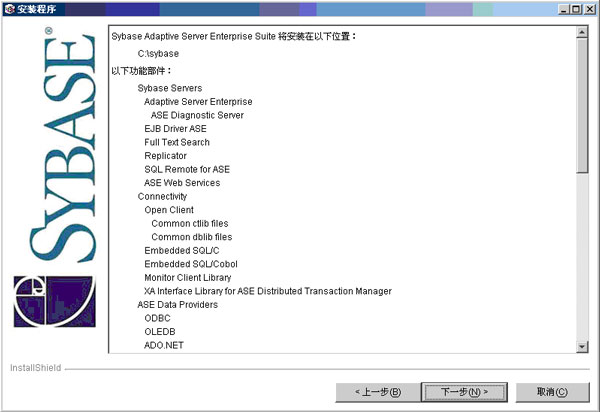Click ASE Diagnostic Server line

coord(197,115)
